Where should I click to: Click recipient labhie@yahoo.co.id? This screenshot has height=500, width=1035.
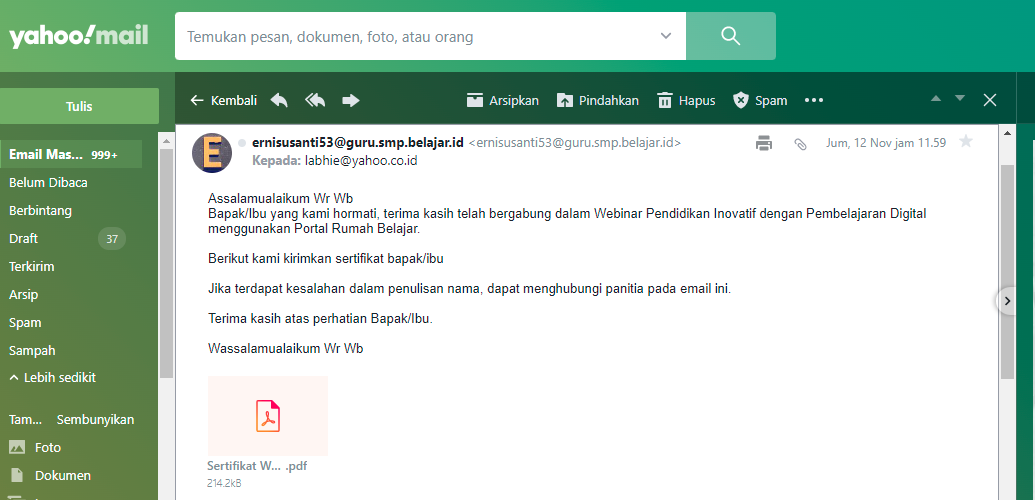point(361,160)
